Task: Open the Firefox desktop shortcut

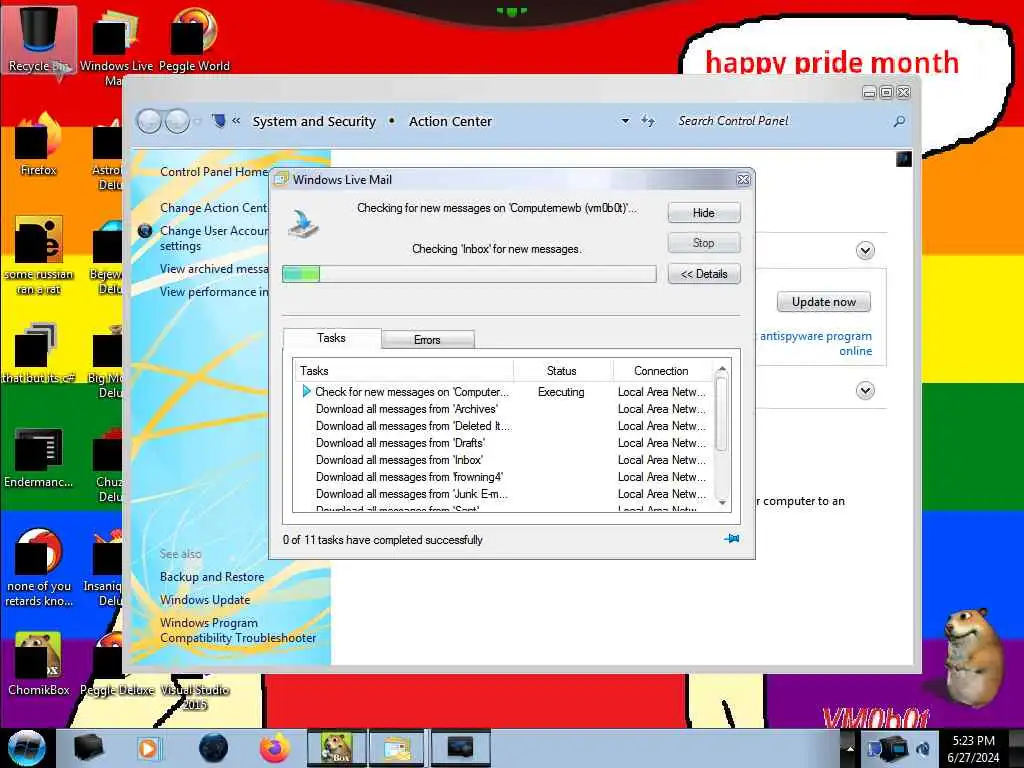Action: [39, 144]
